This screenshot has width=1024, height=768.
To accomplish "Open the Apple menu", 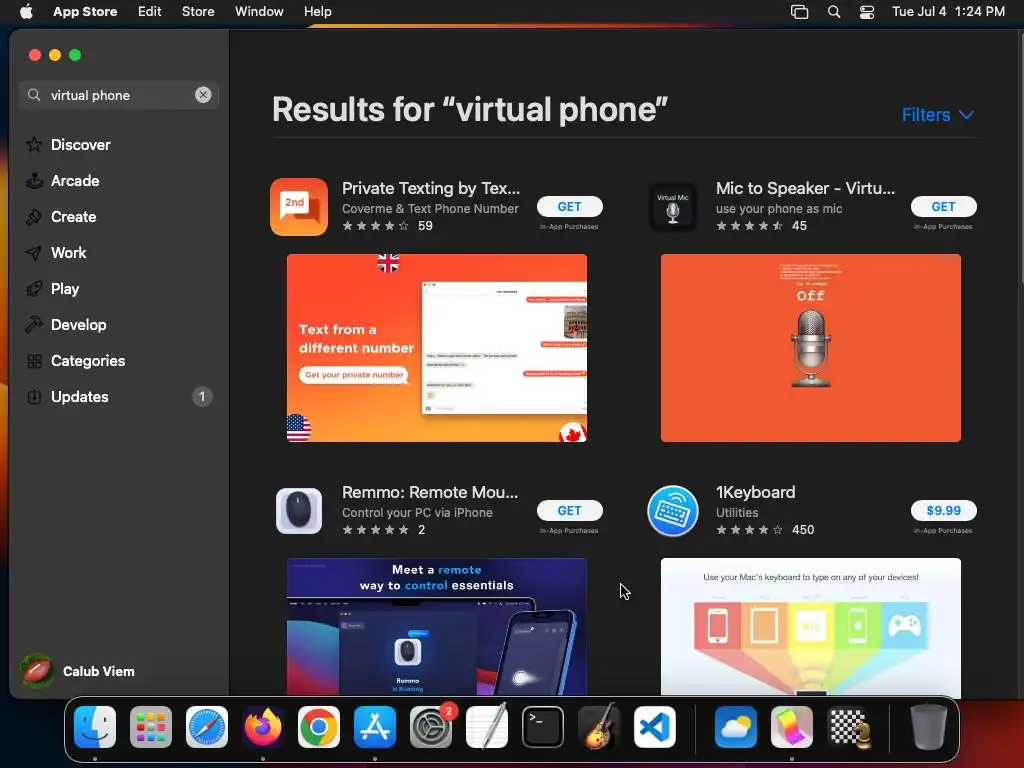I will (26, 12).
